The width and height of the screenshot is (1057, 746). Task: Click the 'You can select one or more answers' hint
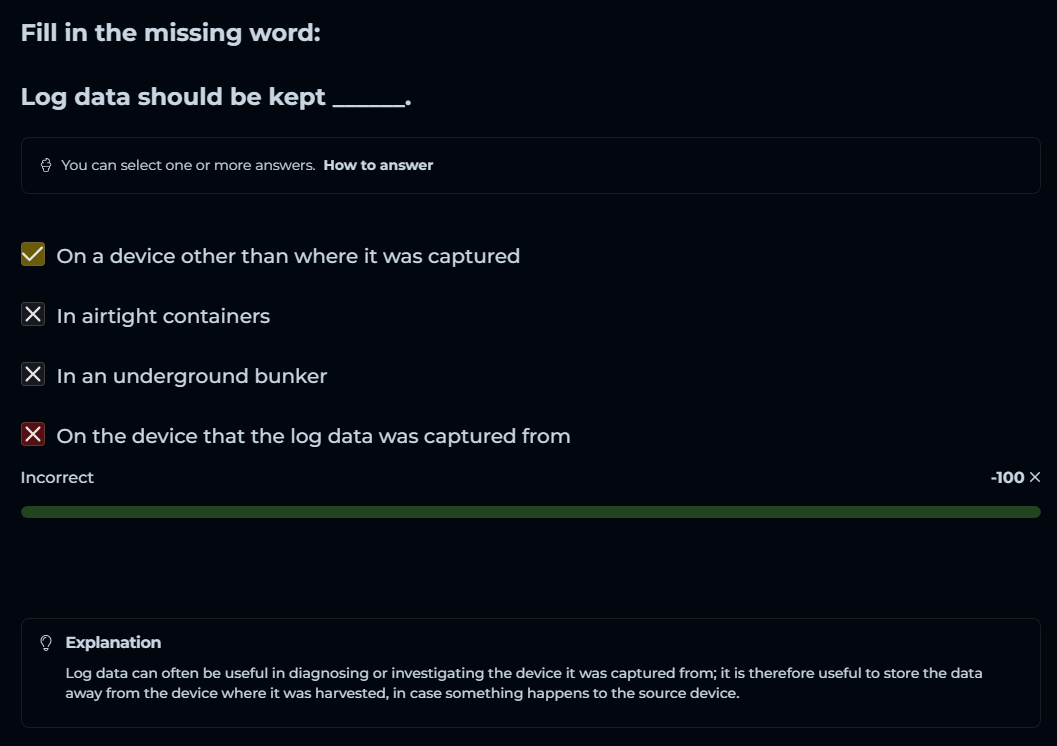[188, 165]
